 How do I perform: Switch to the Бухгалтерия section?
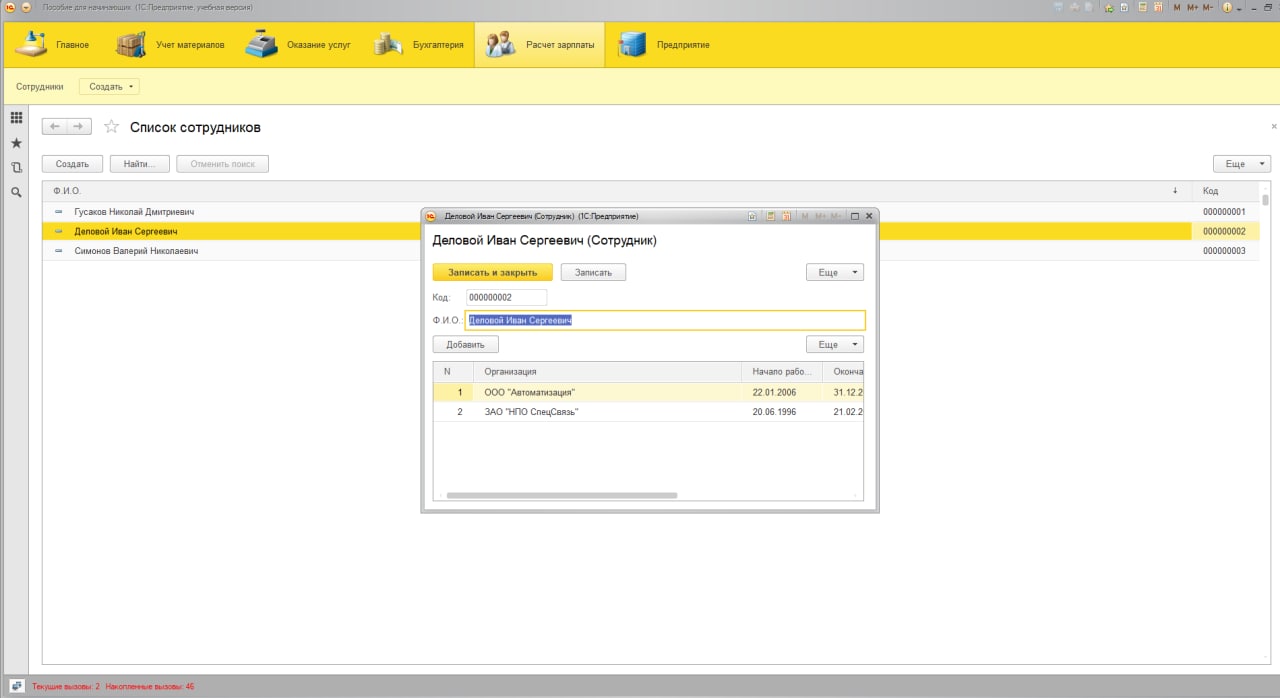419,45
